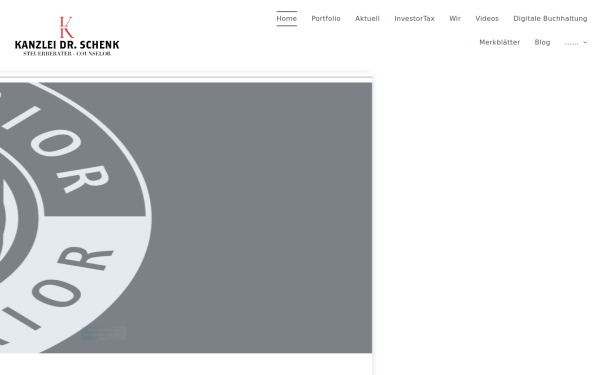Screen dimensions: 600x375
Task: Go to the Portfolio page
Action: (x=326, y=19)
